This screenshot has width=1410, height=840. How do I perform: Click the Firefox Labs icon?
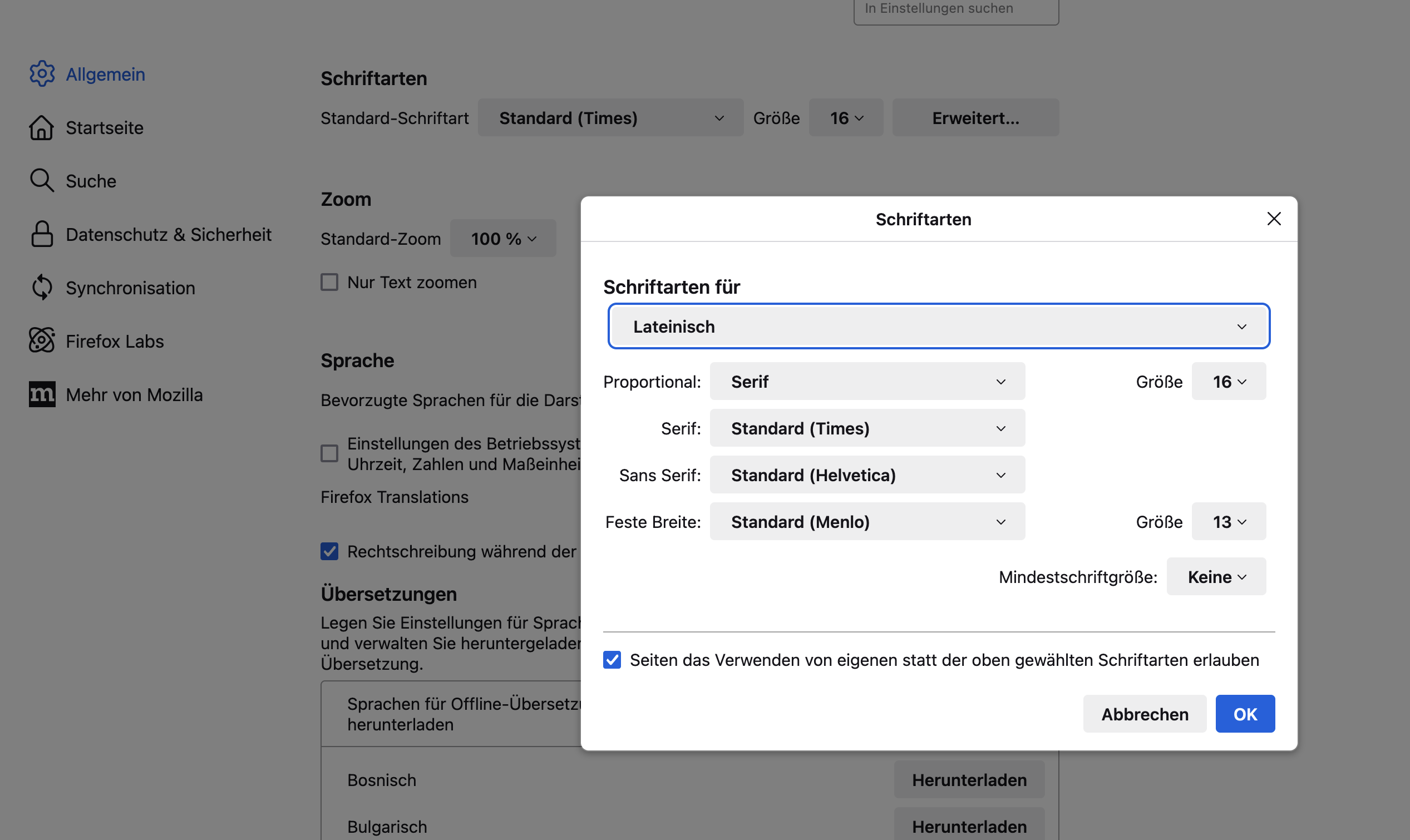[42, 341]
